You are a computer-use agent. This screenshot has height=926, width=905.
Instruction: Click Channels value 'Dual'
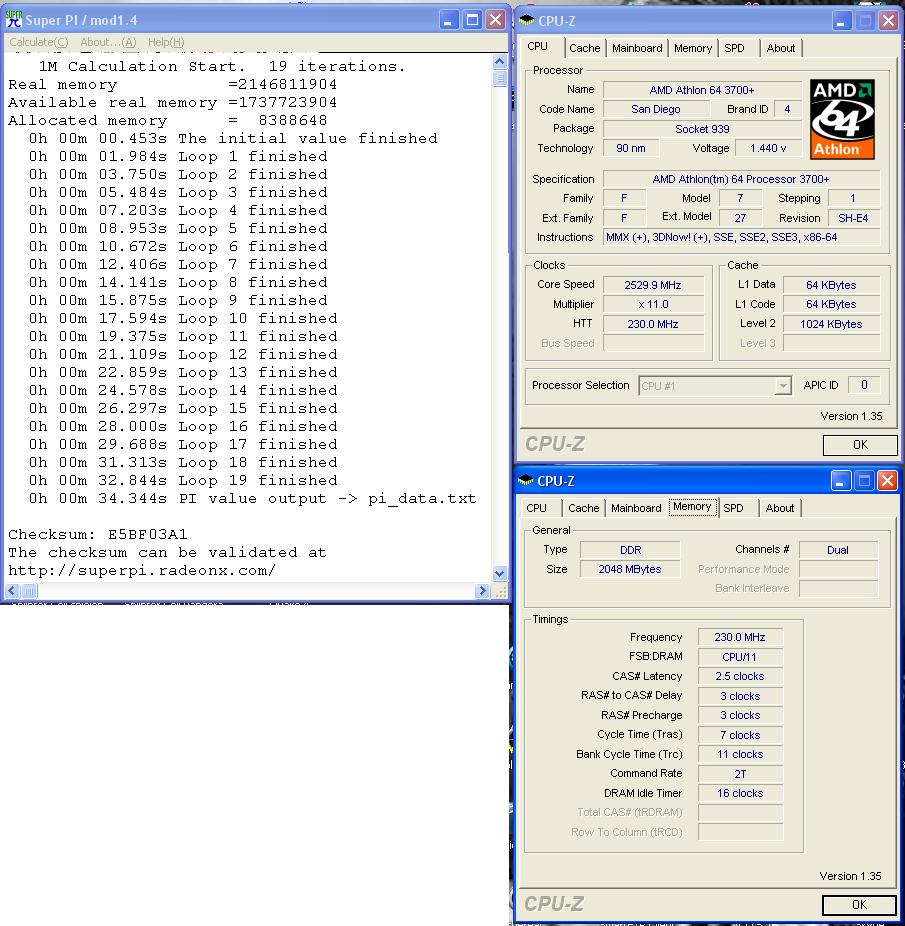coord(838,550)
